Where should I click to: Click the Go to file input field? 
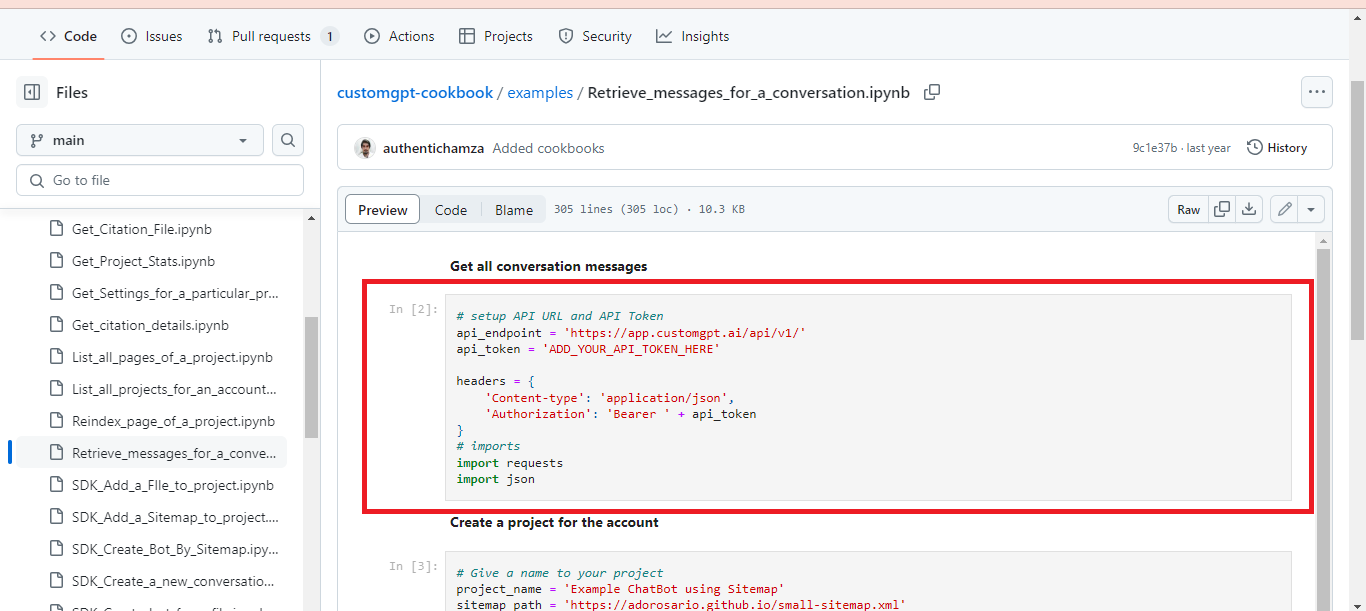click(159, 180)
